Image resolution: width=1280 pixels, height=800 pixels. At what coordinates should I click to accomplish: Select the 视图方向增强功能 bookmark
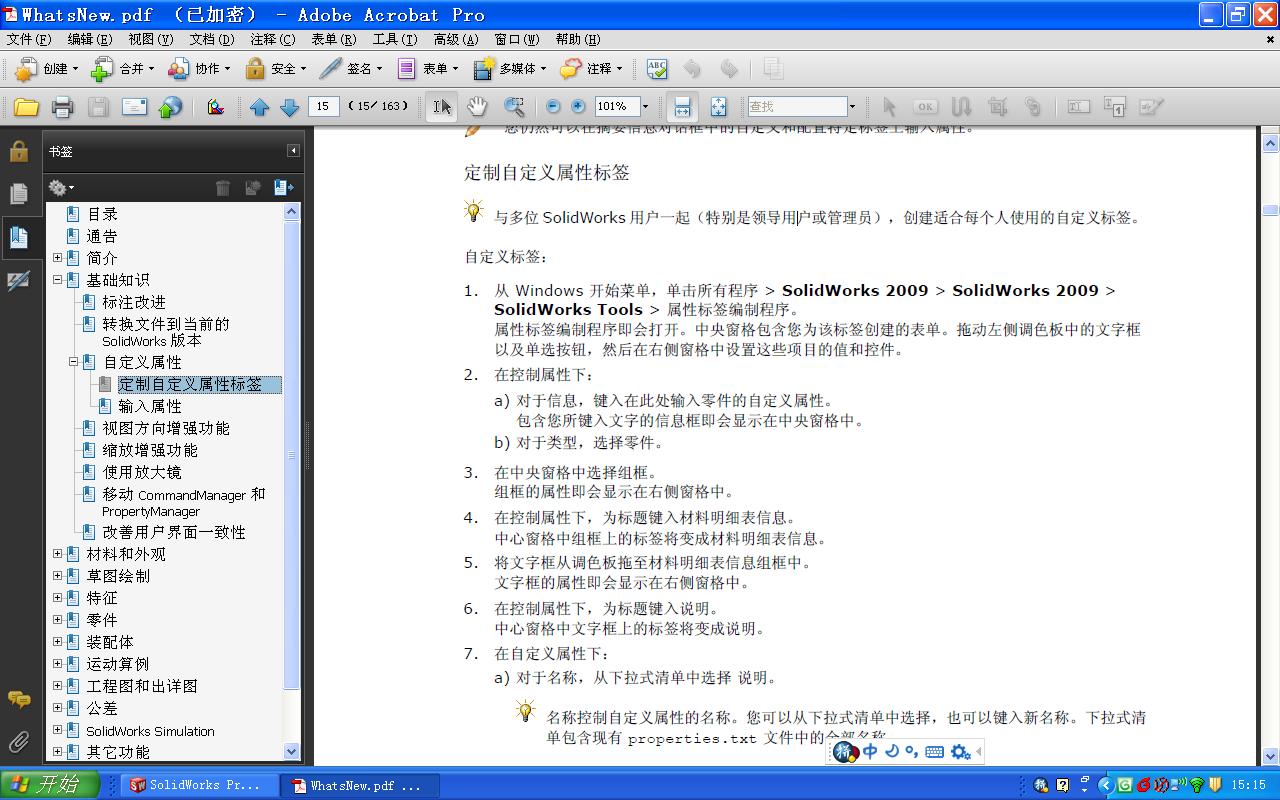pos(166,428)
